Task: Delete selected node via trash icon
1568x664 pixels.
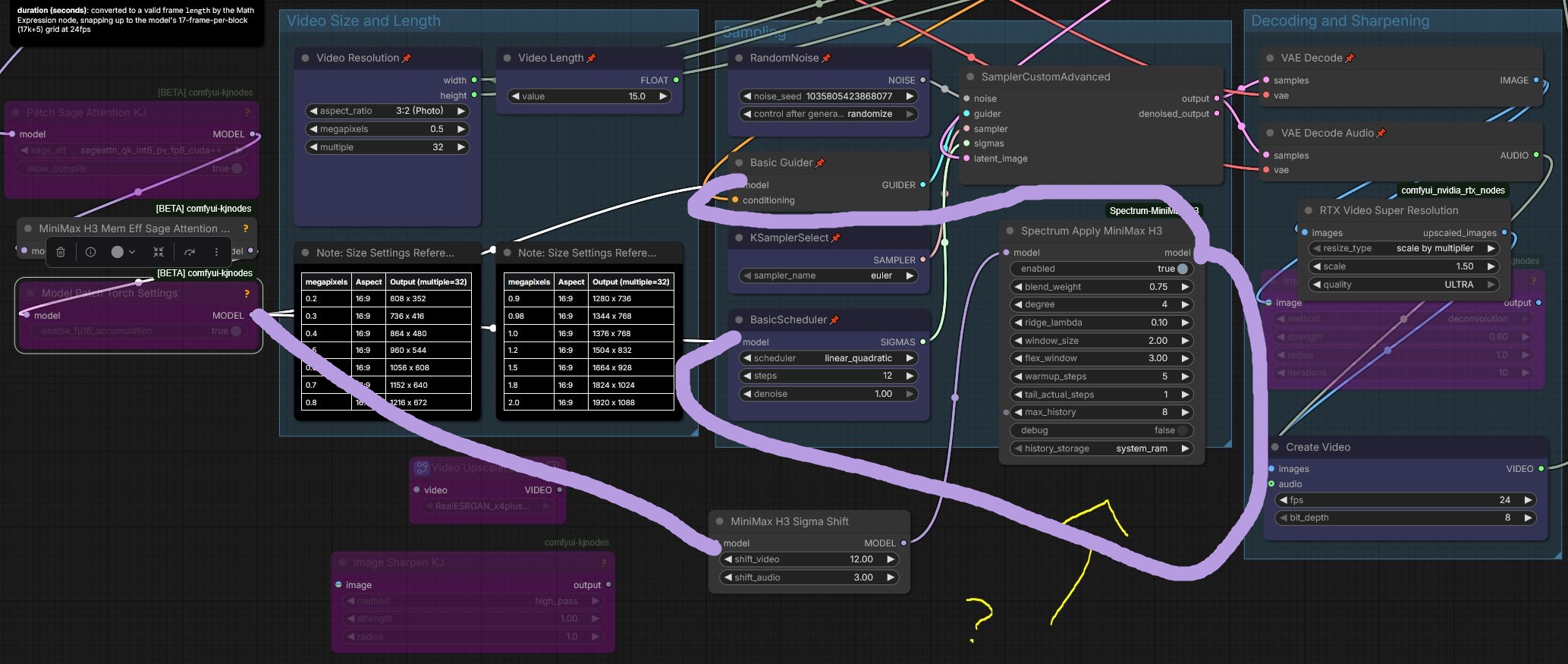Action: pos(61,252)
